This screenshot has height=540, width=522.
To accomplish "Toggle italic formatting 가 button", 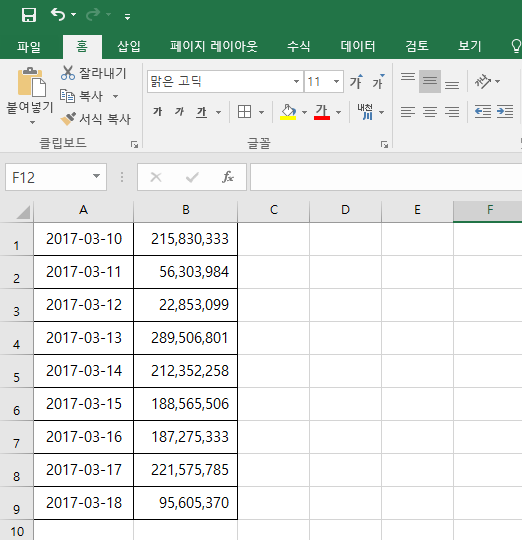I will pyautogui.click(x=179, y=112).
